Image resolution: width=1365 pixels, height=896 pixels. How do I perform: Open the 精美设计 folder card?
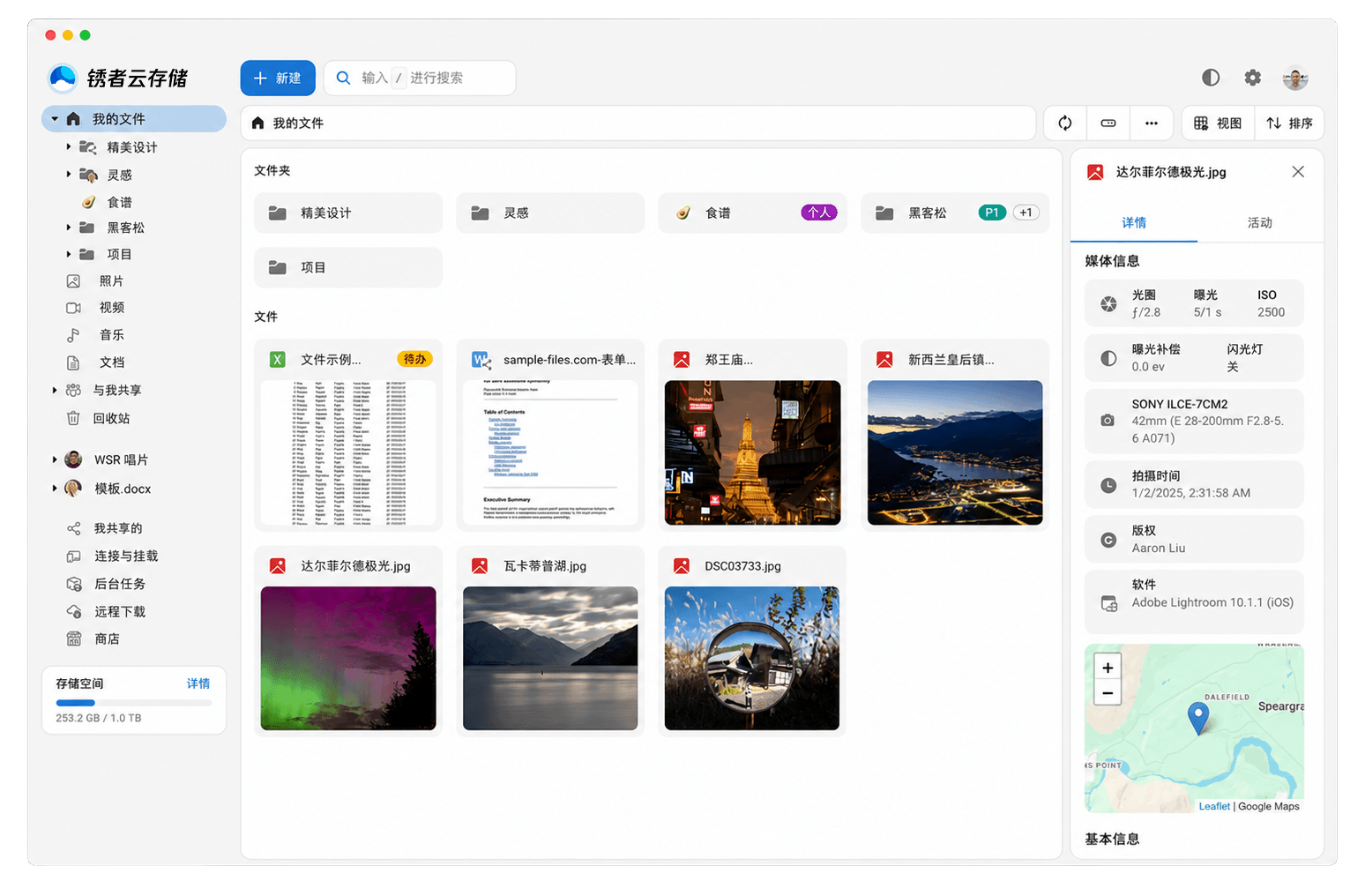[348, 213]
